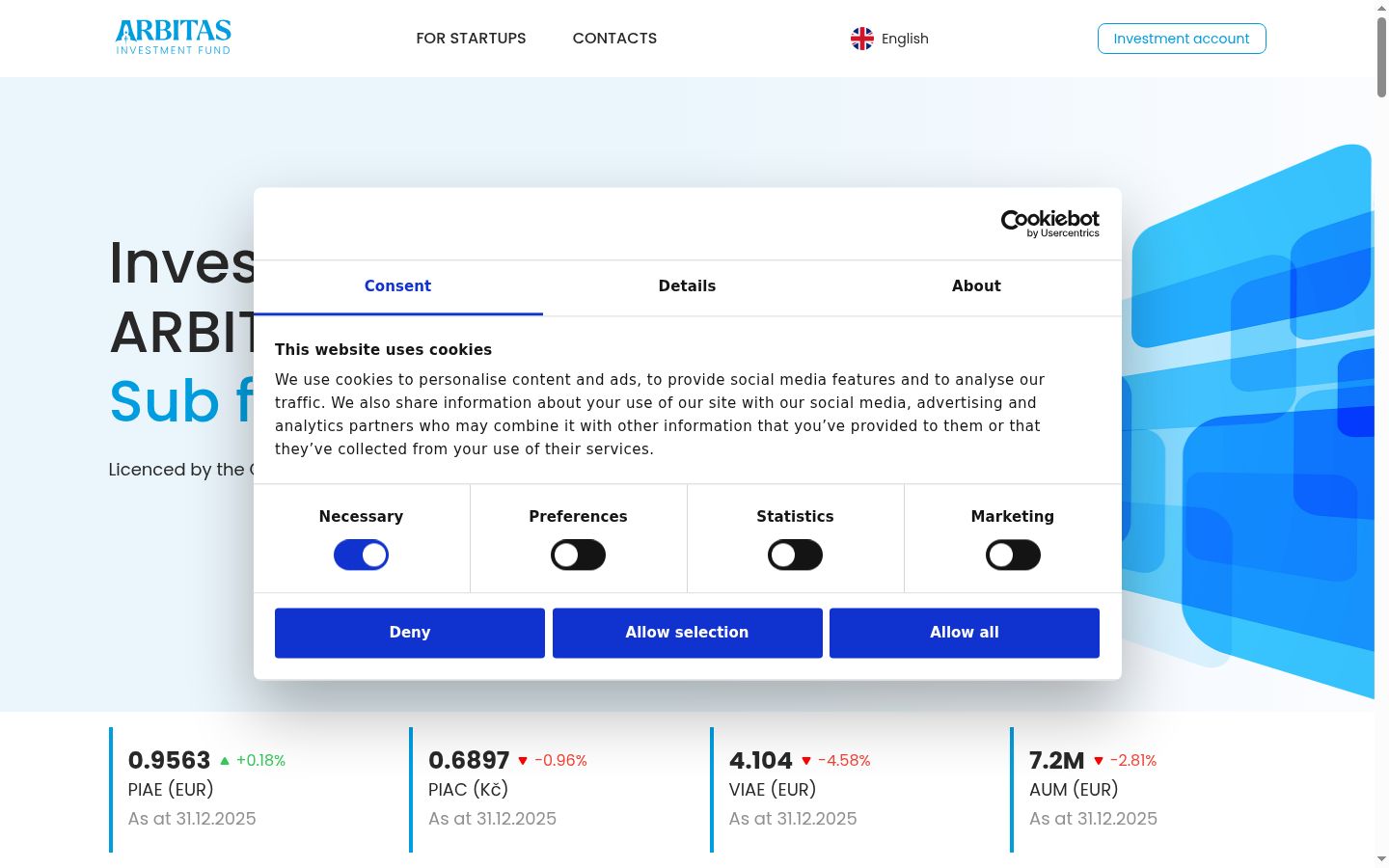Click the Marketing category label

[x=1013, y=517]
